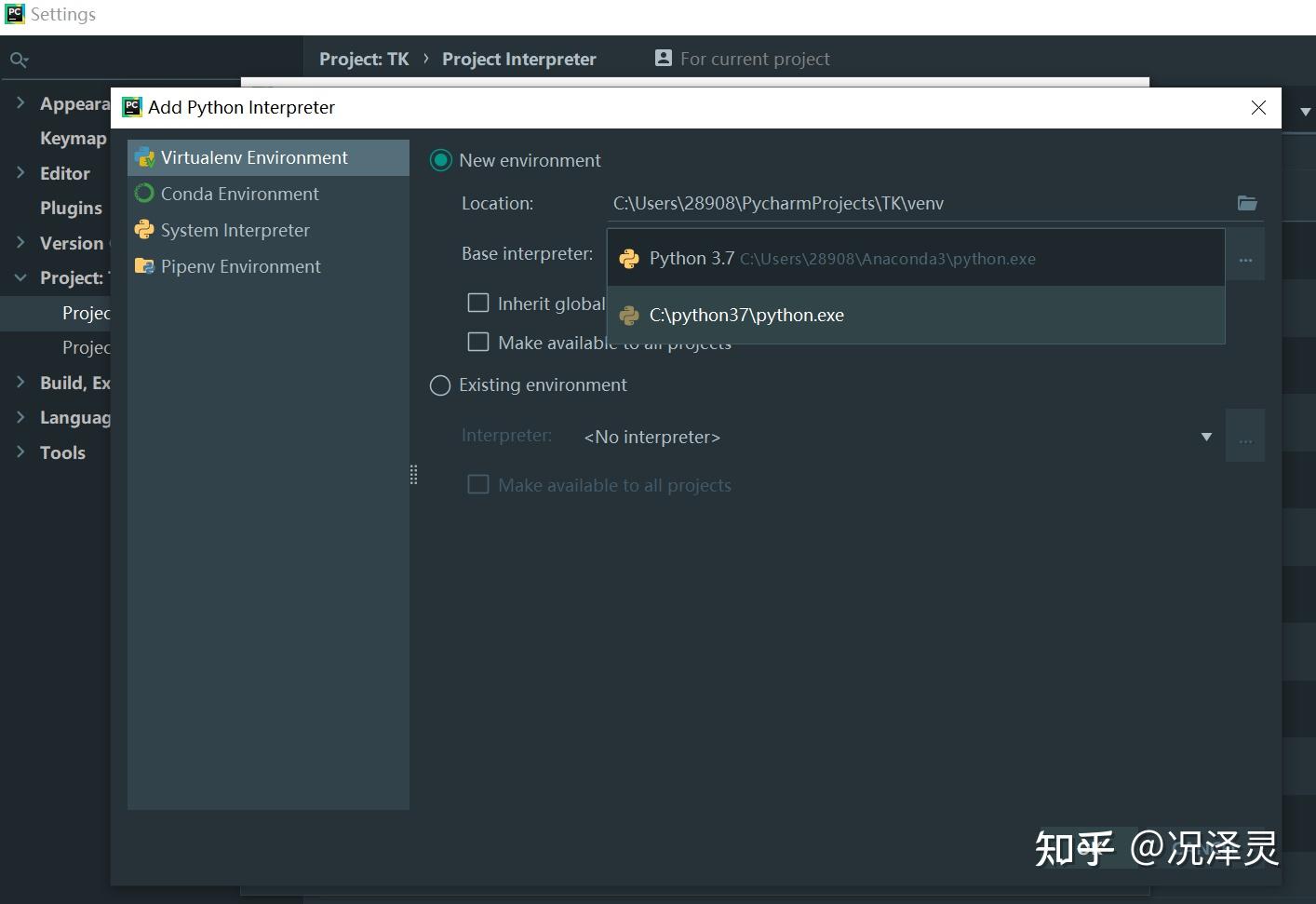Select C:\python37\python.exe from the list
The width and height of the screenshot is (1316, 904).
click(x=746, y=316)
